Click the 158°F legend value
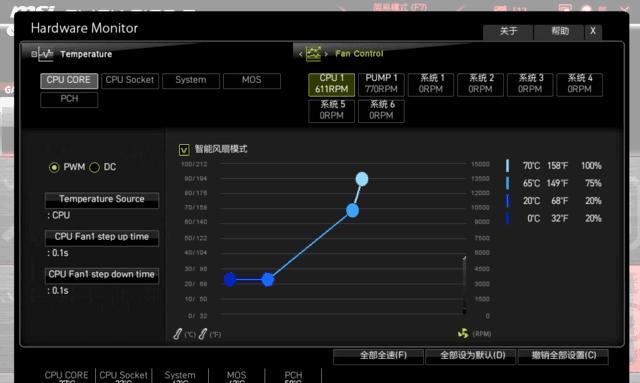 point(558,166)
